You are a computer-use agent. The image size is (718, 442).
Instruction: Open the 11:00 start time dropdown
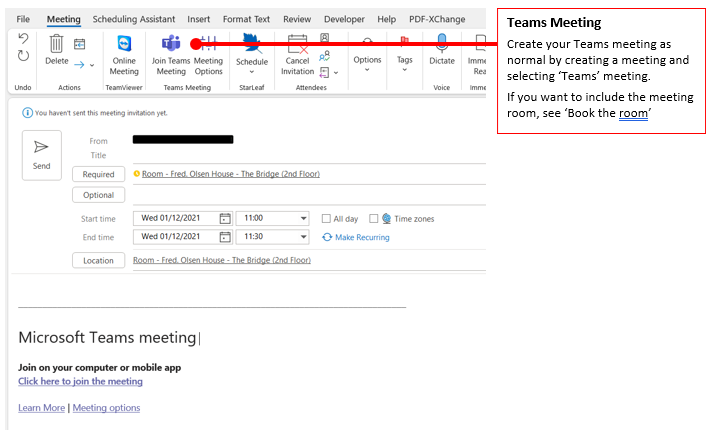tap(303, 218)
